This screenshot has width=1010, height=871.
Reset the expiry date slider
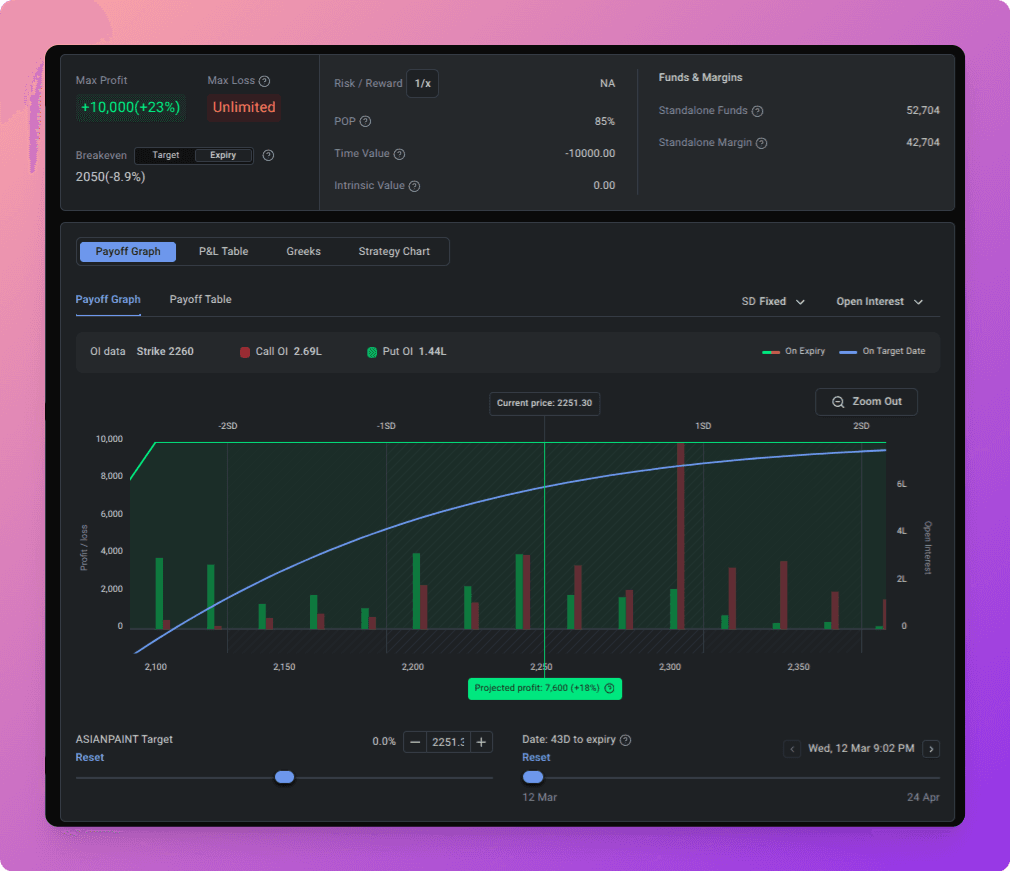536,758
